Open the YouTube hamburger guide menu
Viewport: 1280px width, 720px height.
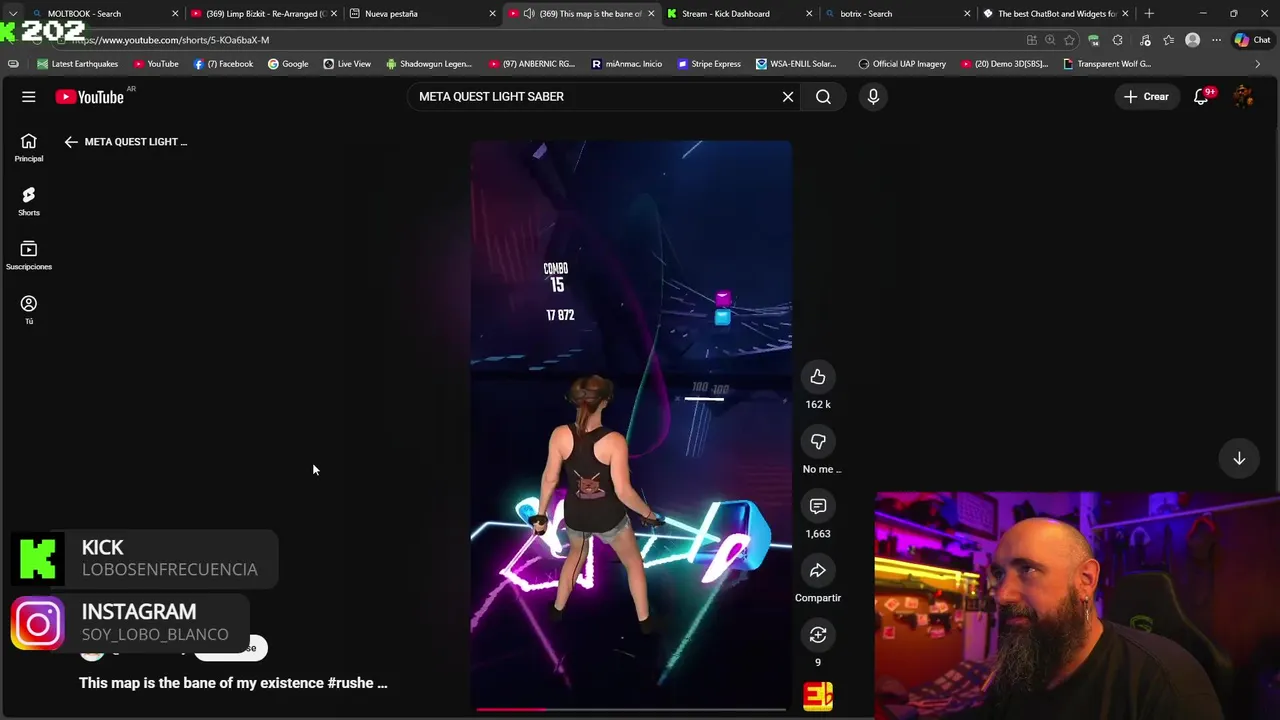click(x=28, y=97)
